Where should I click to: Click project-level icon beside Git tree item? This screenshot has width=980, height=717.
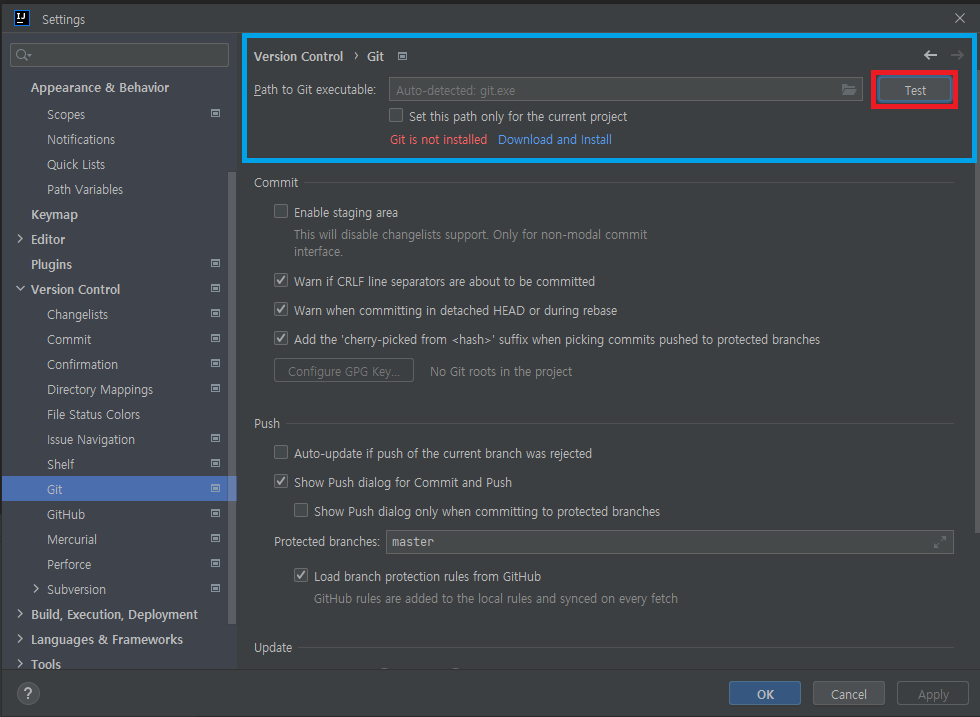click(216, 488)
